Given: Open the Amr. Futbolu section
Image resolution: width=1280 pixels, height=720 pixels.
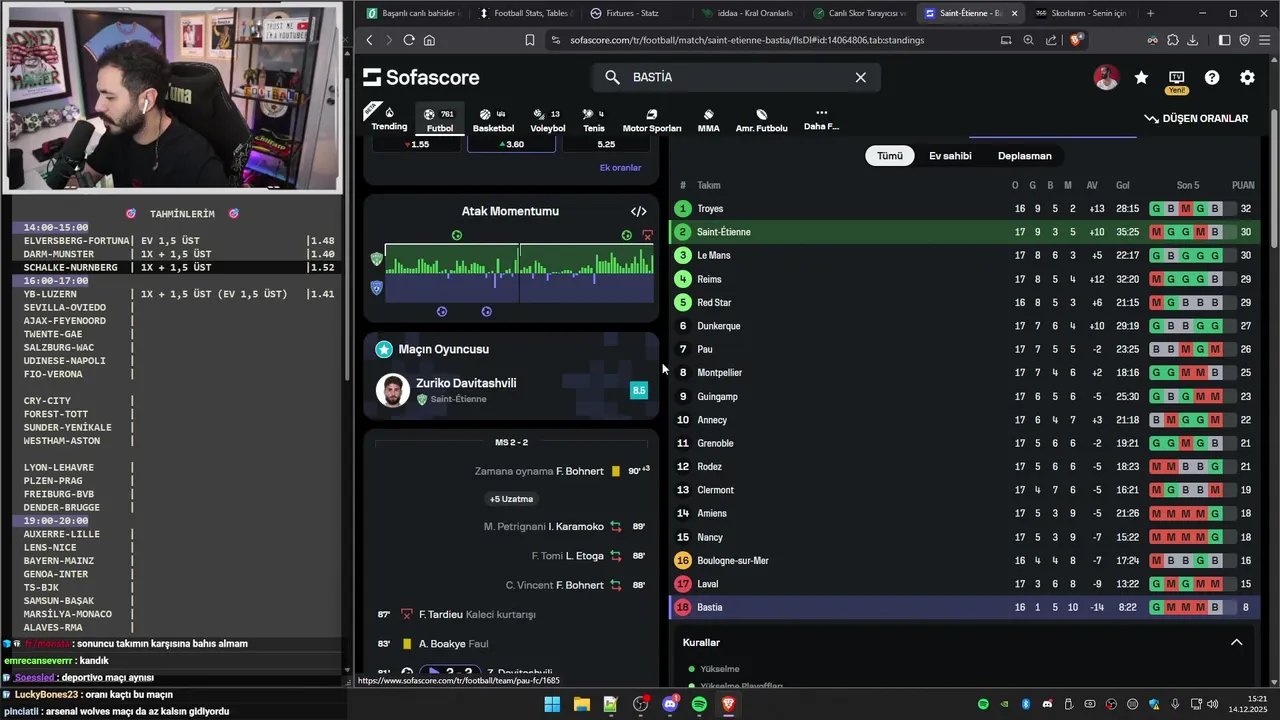Looking at the screenshot, I should pyautogui.click(x=761, y=120).
